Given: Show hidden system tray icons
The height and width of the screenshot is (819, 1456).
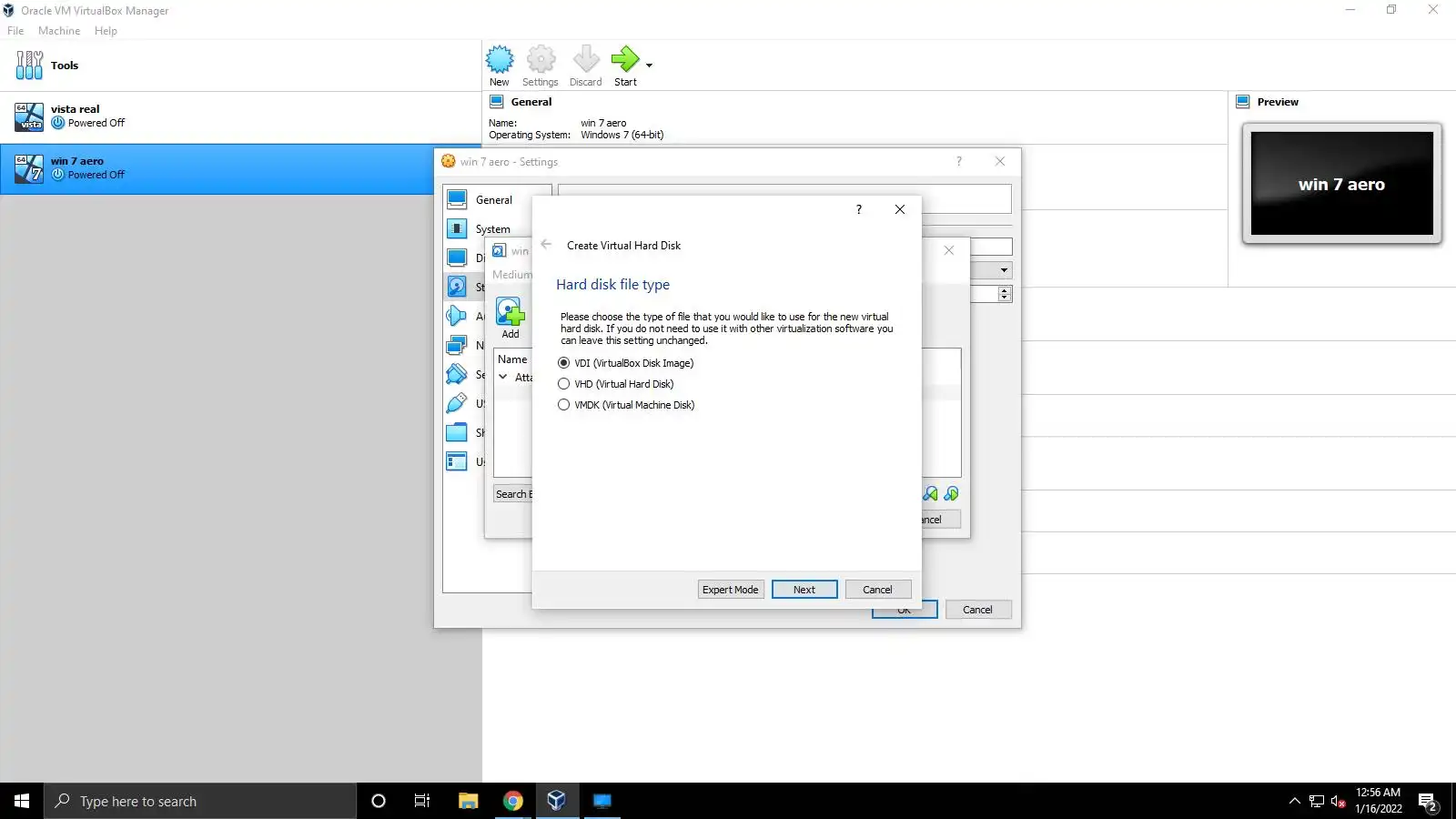Looking at the screenshot, I should pyautogui.click(x=1295, y=801).
